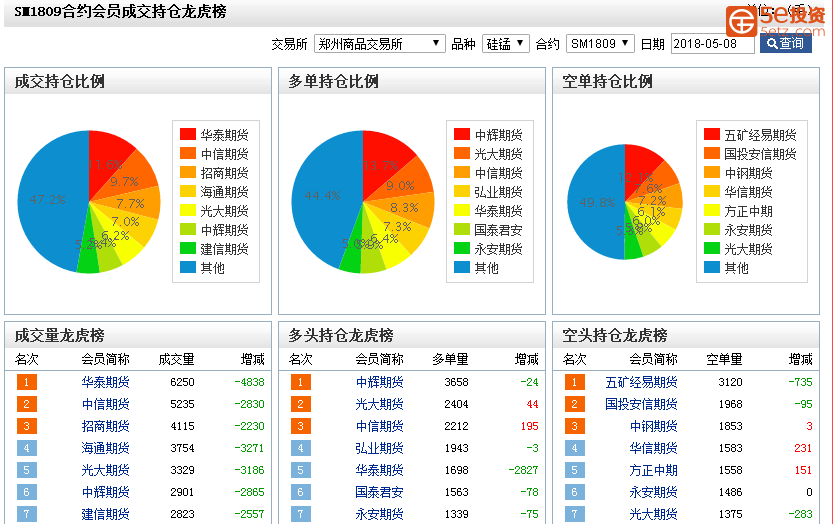Click the 5e投资 site logo
This screenshot has width=833, height=524.
coord(777,20)
